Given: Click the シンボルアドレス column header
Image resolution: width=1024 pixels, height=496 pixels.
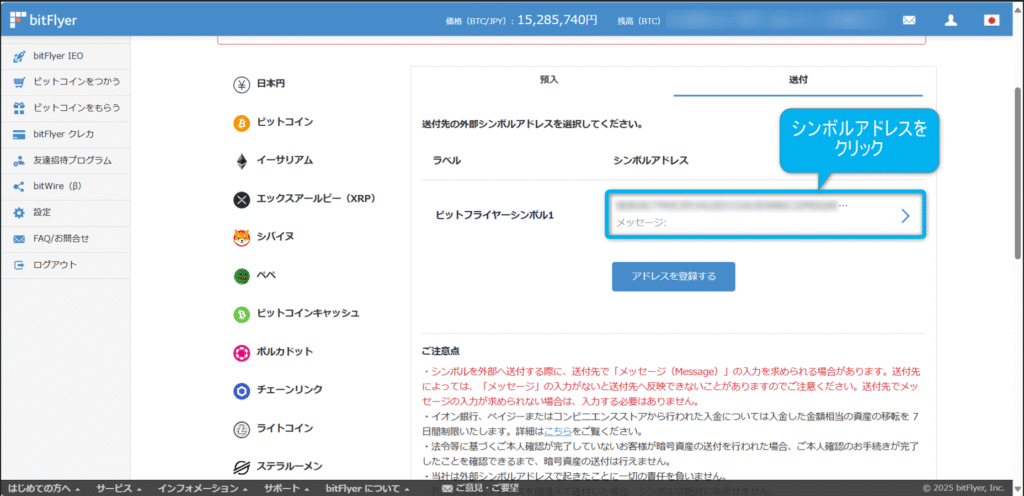Looking at the screenshot, I should click(651, 161).
